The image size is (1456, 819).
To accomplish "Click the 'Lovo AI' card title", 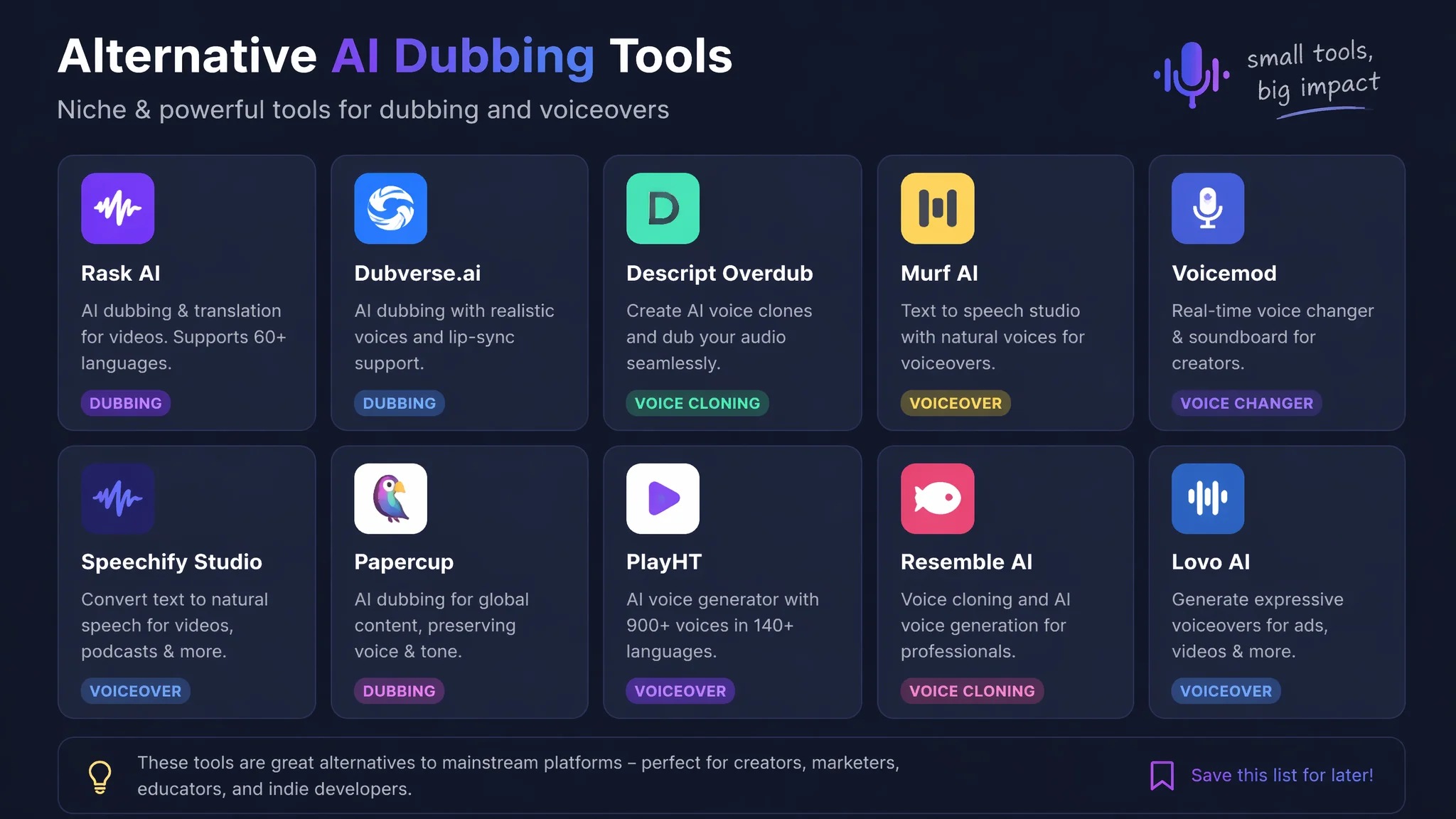I will [x=1211, y=562].
